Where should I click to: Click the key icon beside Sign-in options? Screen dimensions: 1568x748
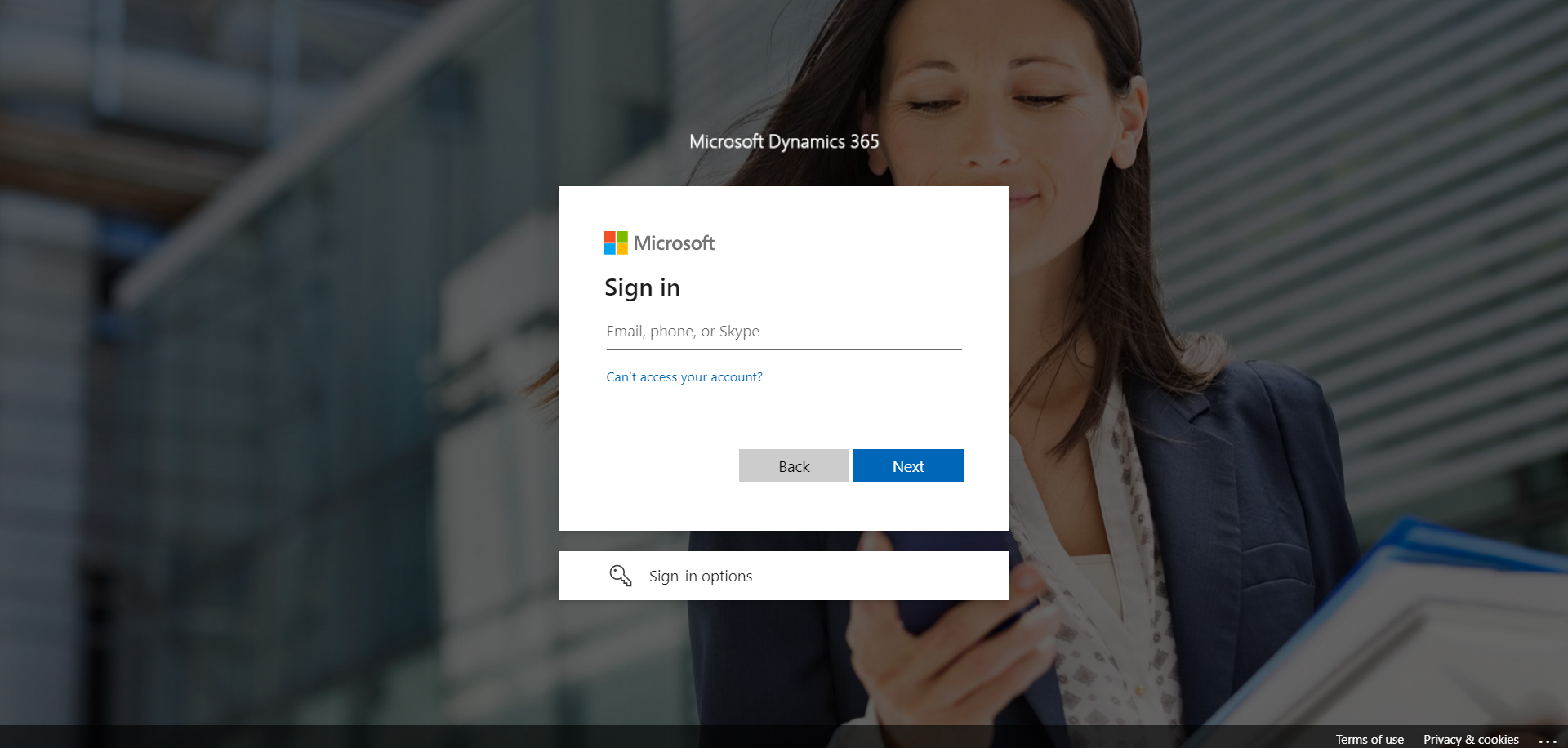pyautogui.click(x=621, y=576)
